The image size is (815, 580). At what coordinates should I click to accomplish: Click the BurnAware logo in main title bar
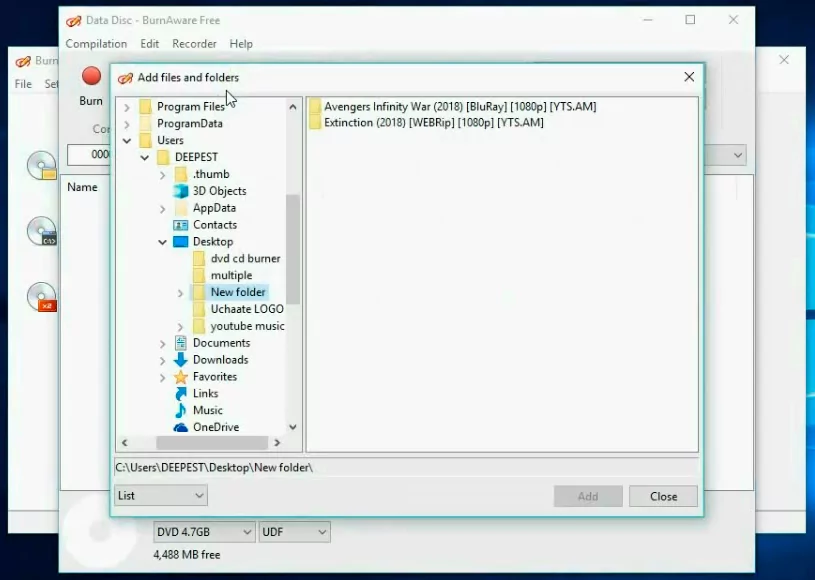point(74,21)
